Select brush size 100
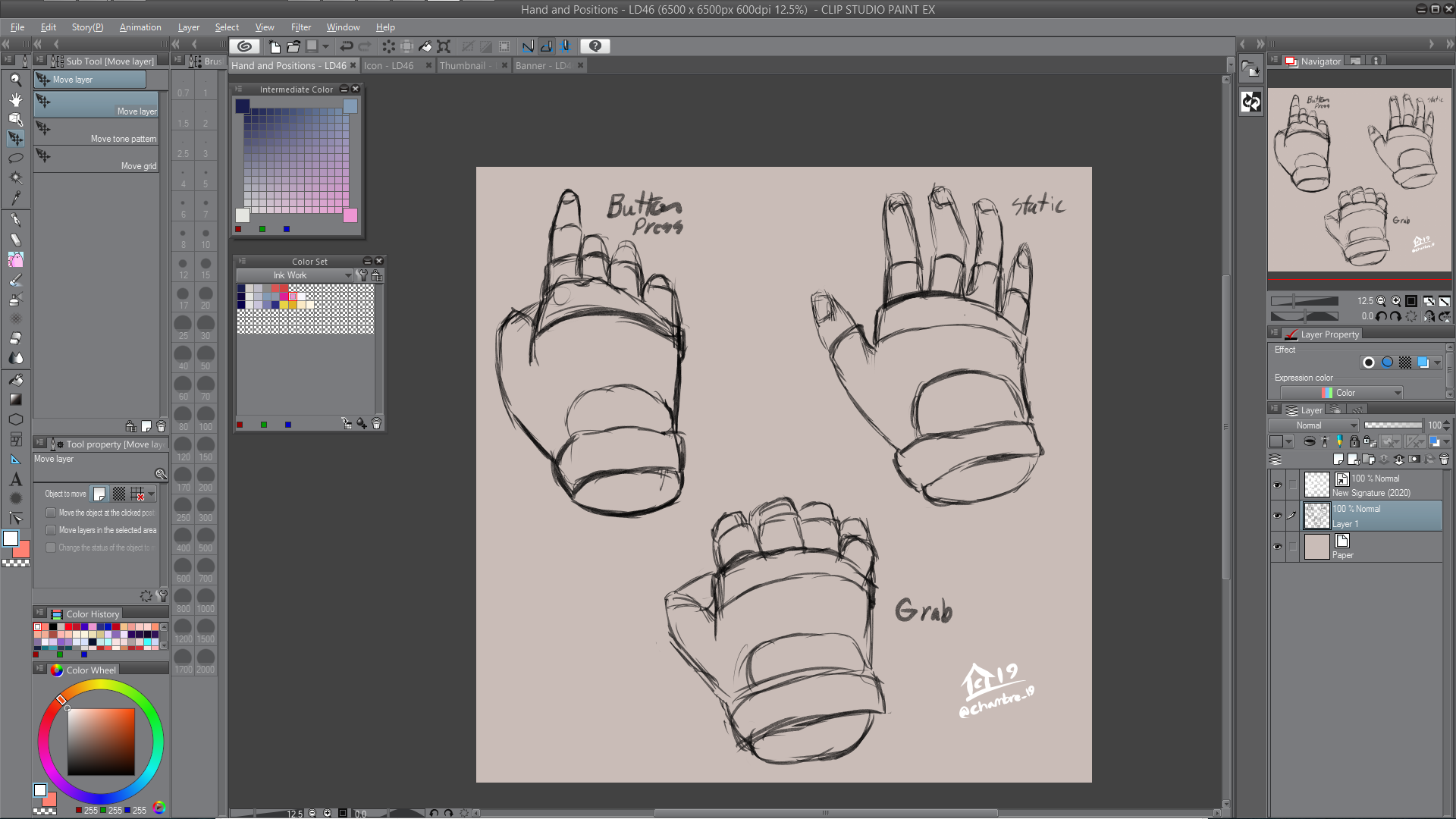This screenshot has height=819, width=1456. 206,418
